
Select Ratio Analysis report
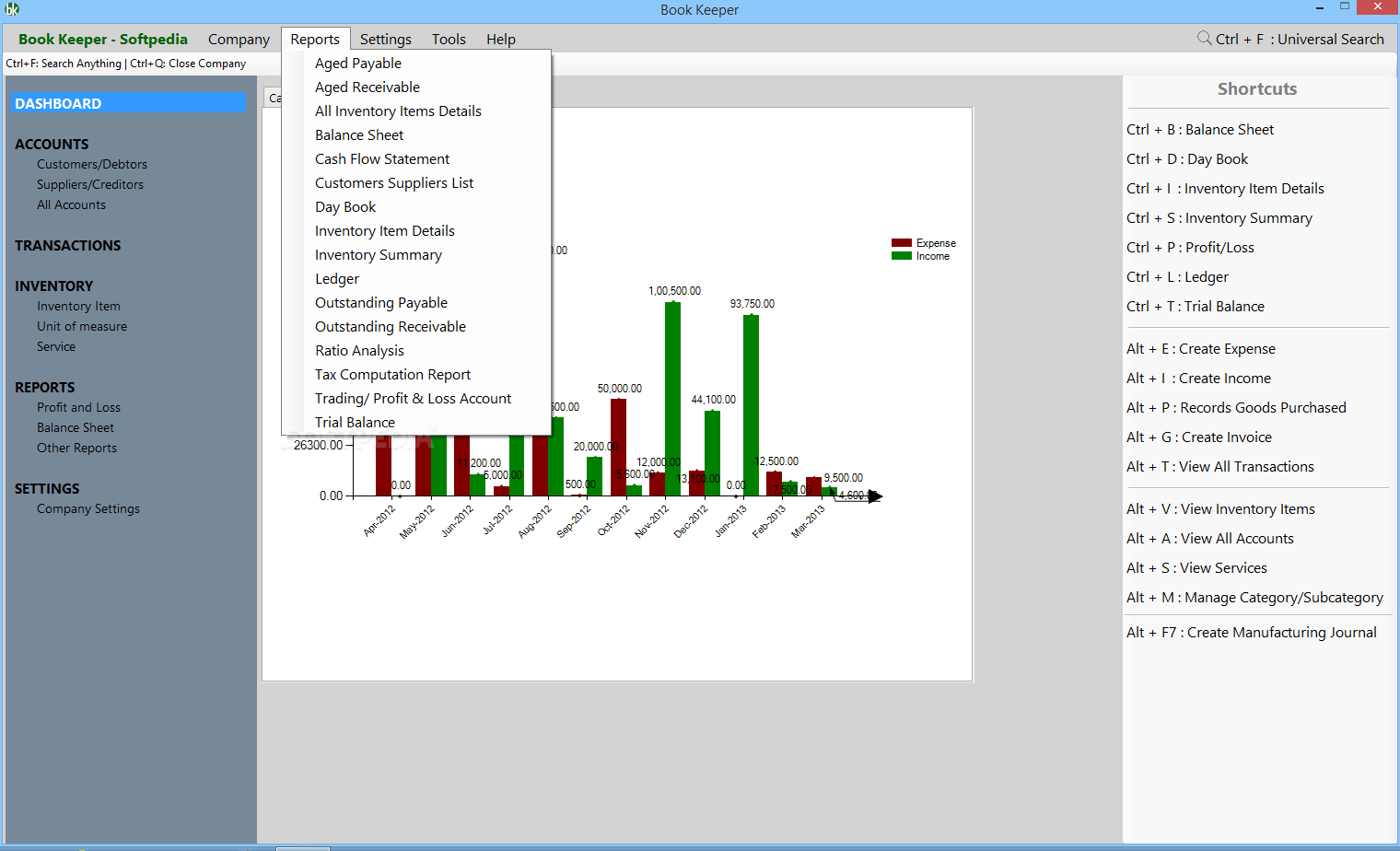pos(359,350)
